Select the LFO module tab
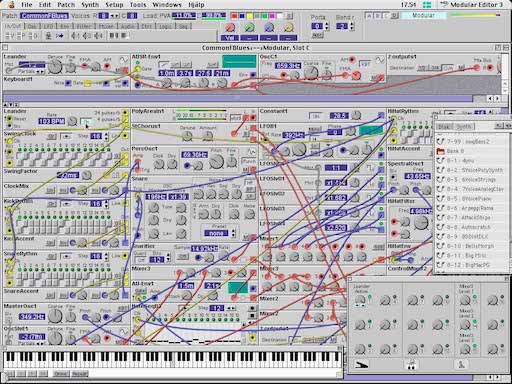The height and width of the screenshot is (384, 512). pyautogui.click(x=48, y=26)
